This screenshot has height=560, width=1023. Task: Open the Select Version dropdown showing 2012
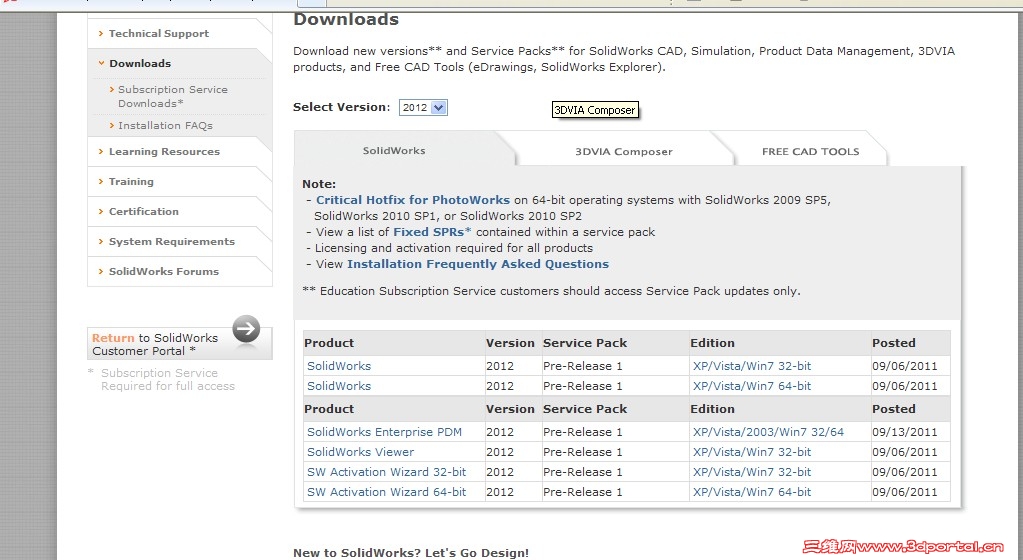(x=423, y=108)
